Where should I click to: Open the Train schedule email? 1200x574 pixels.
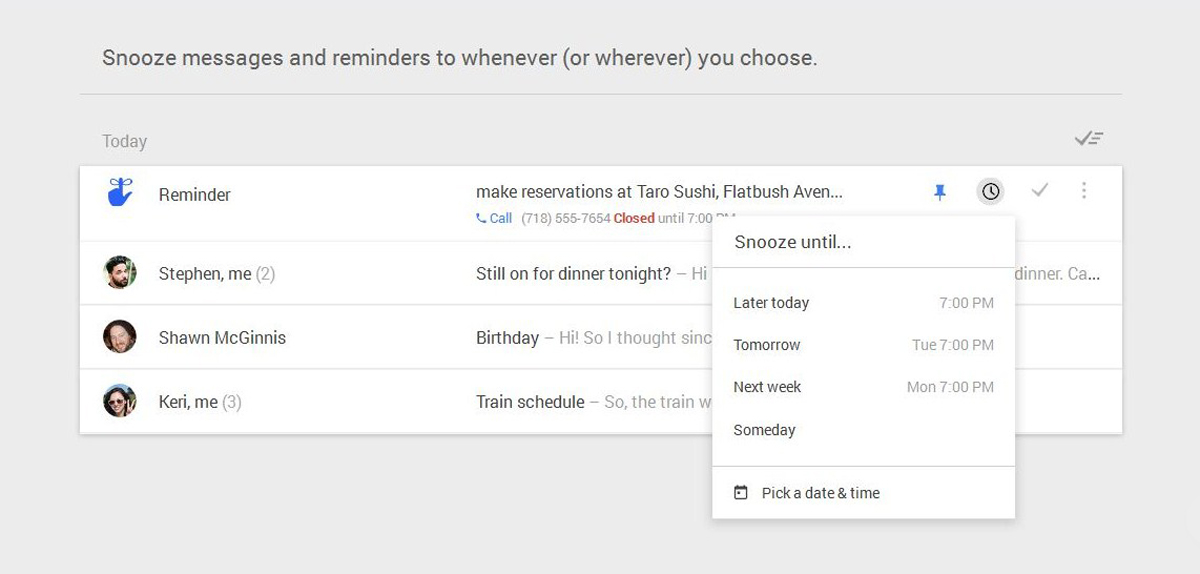(530, 402)
